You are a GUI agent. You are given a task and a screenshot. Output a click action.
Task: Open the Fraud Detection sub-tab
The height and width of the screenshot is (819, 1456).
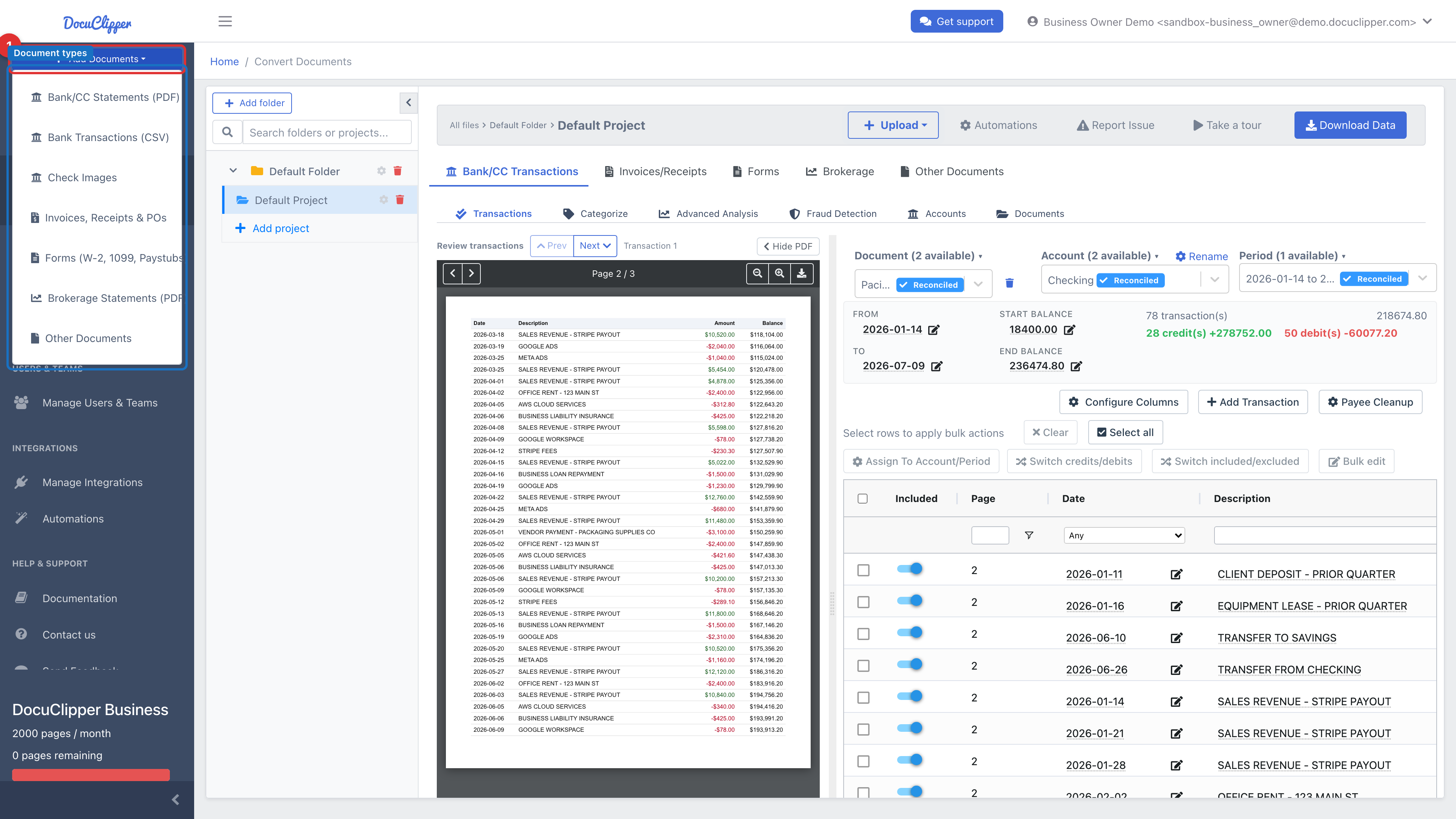(x=833, y=213)
